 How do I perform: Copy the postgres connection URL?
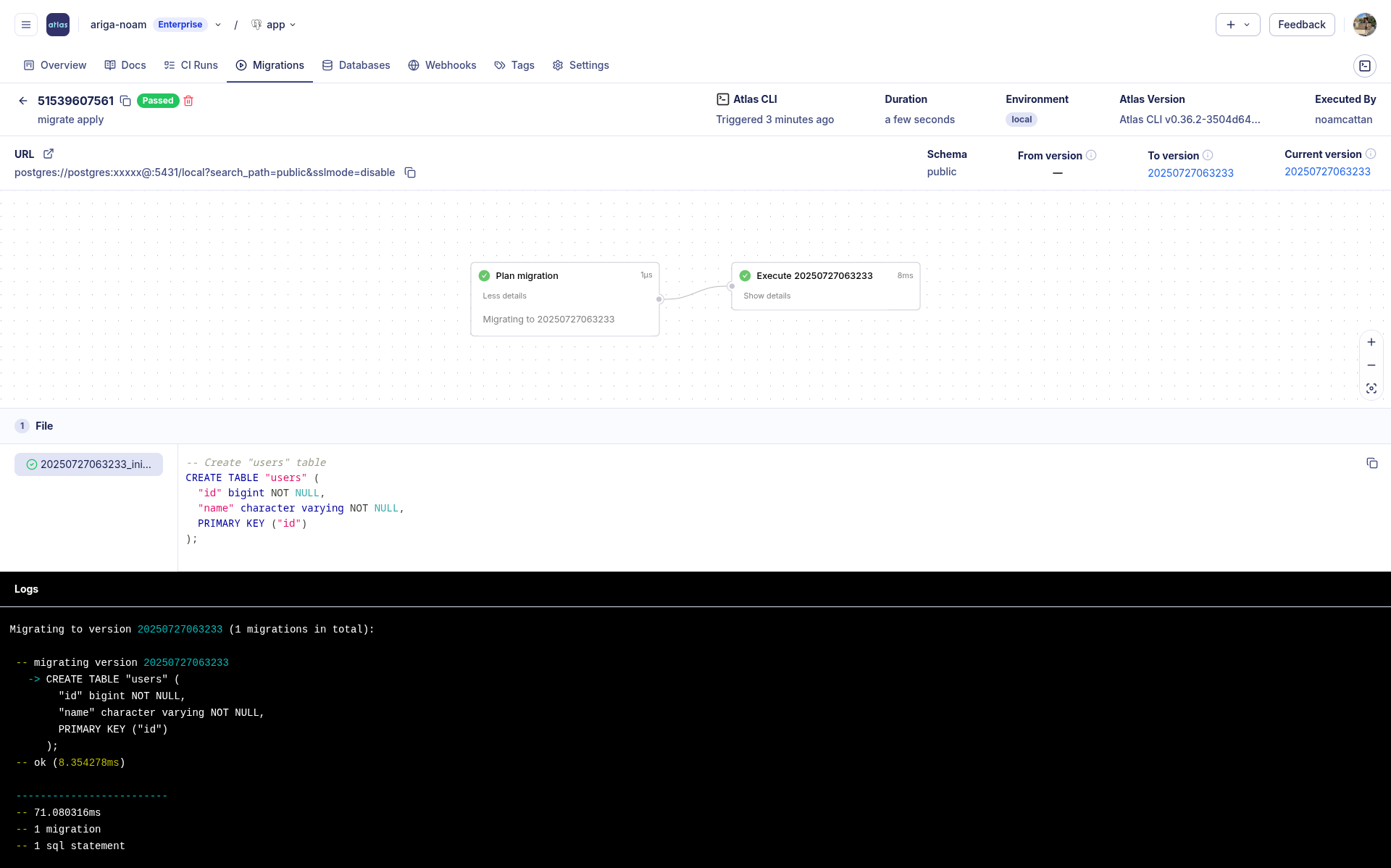tap(410, 172)
